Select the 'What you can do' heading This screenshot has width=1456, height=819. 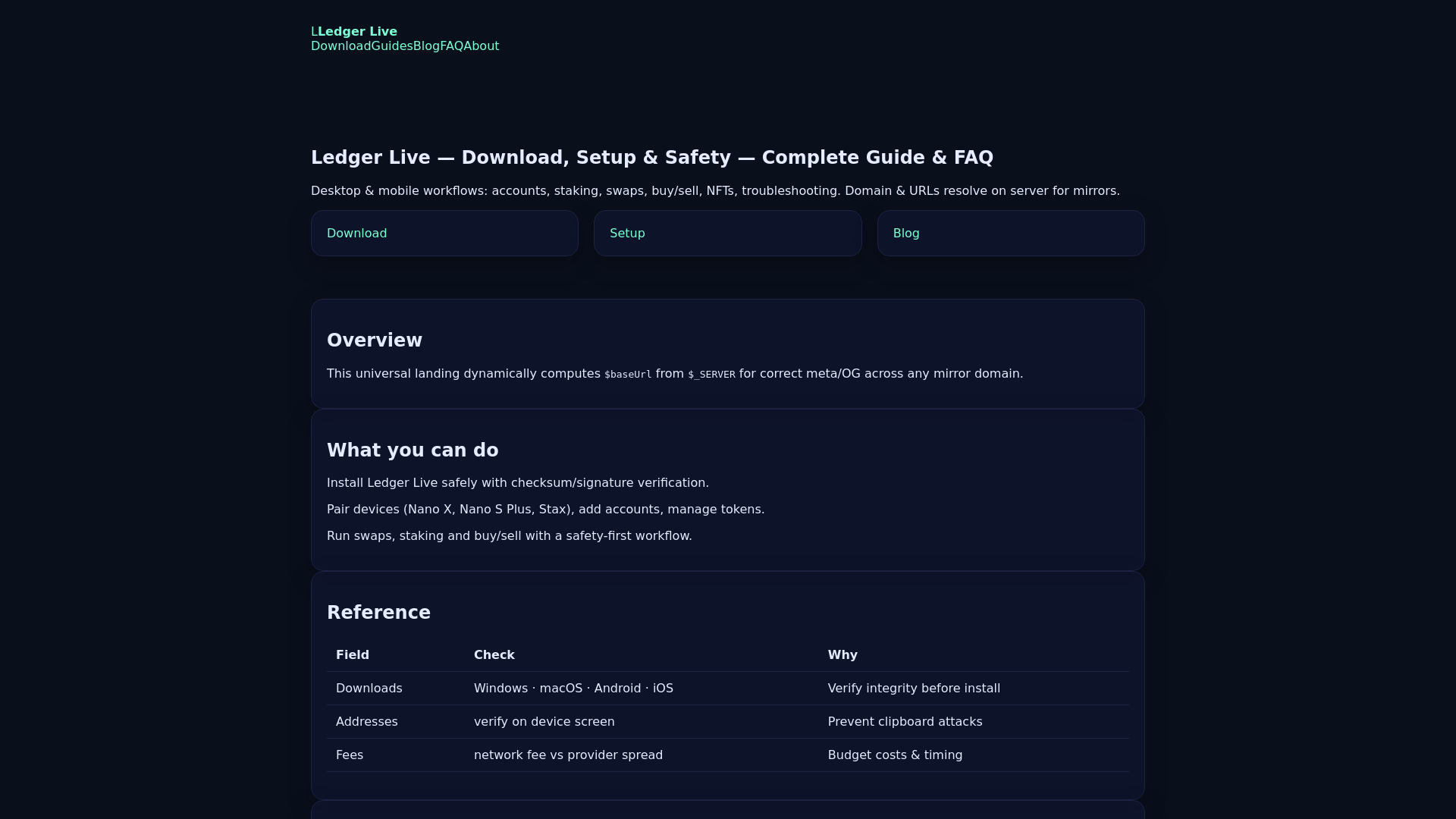(x=413, y=450)
